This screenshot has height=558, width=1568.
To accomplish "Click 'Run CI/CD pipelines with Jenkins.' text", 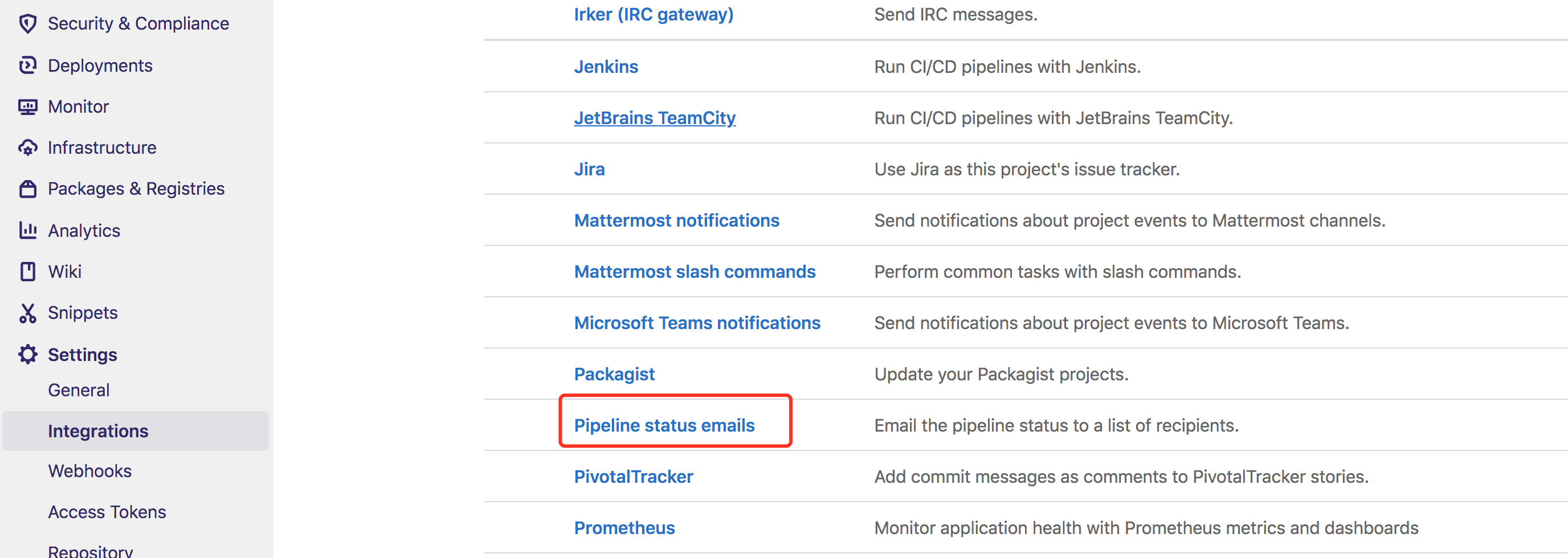I will 1007,66.
